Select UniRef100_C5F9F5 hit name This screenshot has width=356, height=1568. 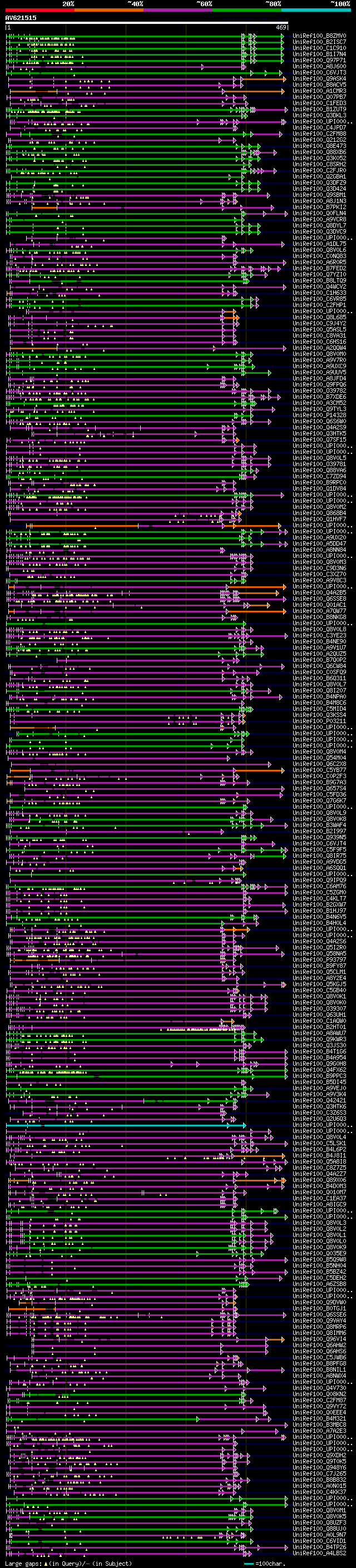(319, 850)
